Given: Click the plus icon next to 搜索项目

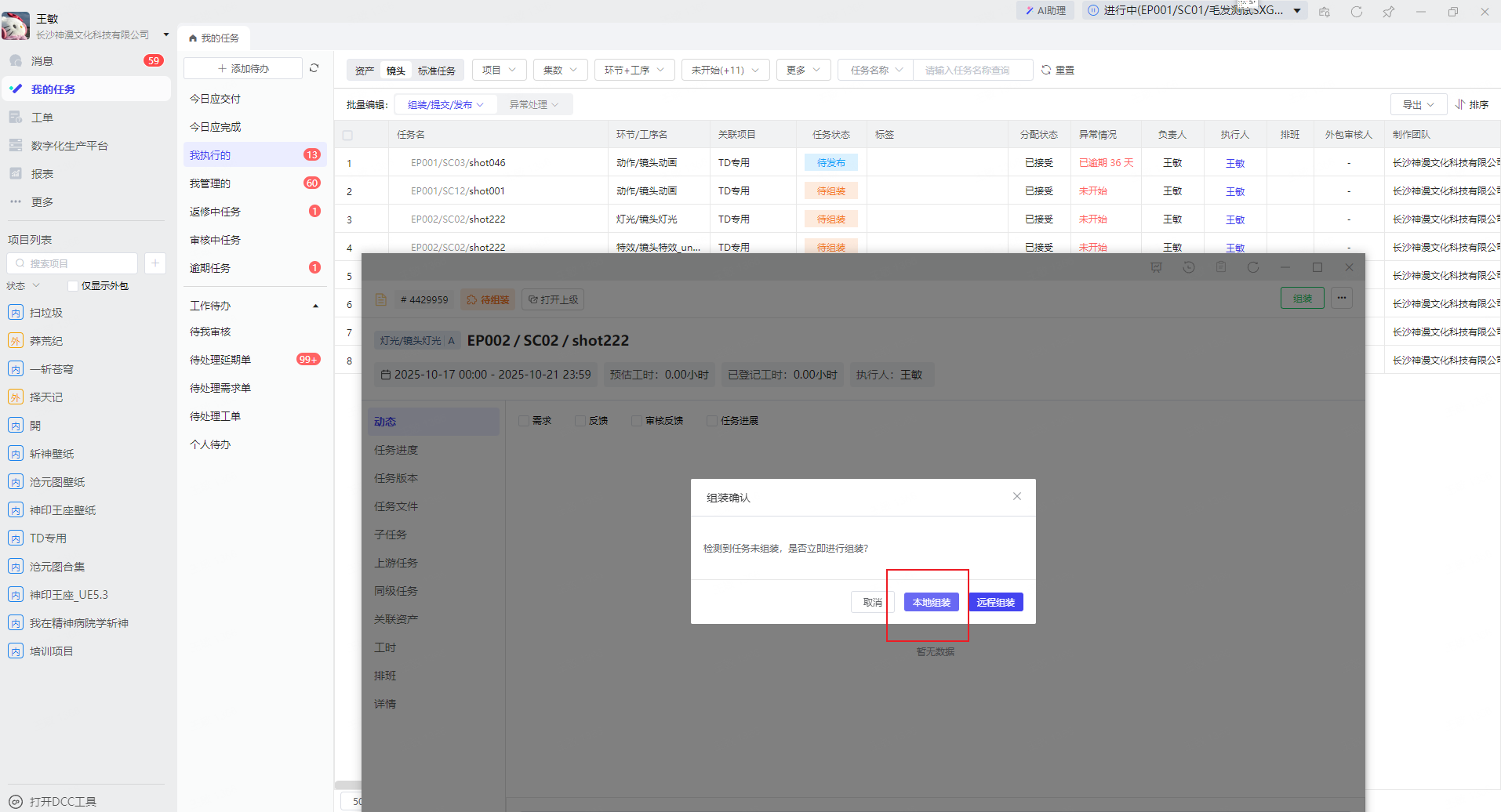Looking at the screenshot, I should 155,263.
